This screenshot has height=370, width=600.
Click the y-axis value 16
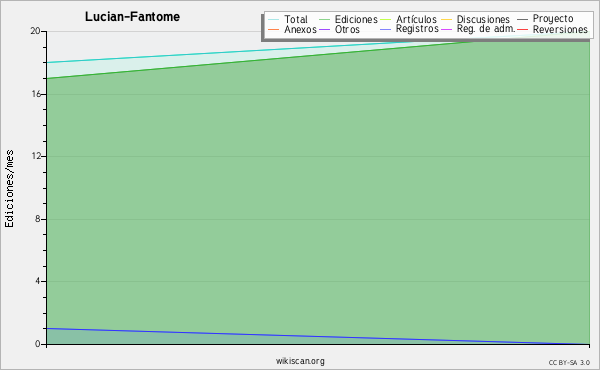point(36,94)
